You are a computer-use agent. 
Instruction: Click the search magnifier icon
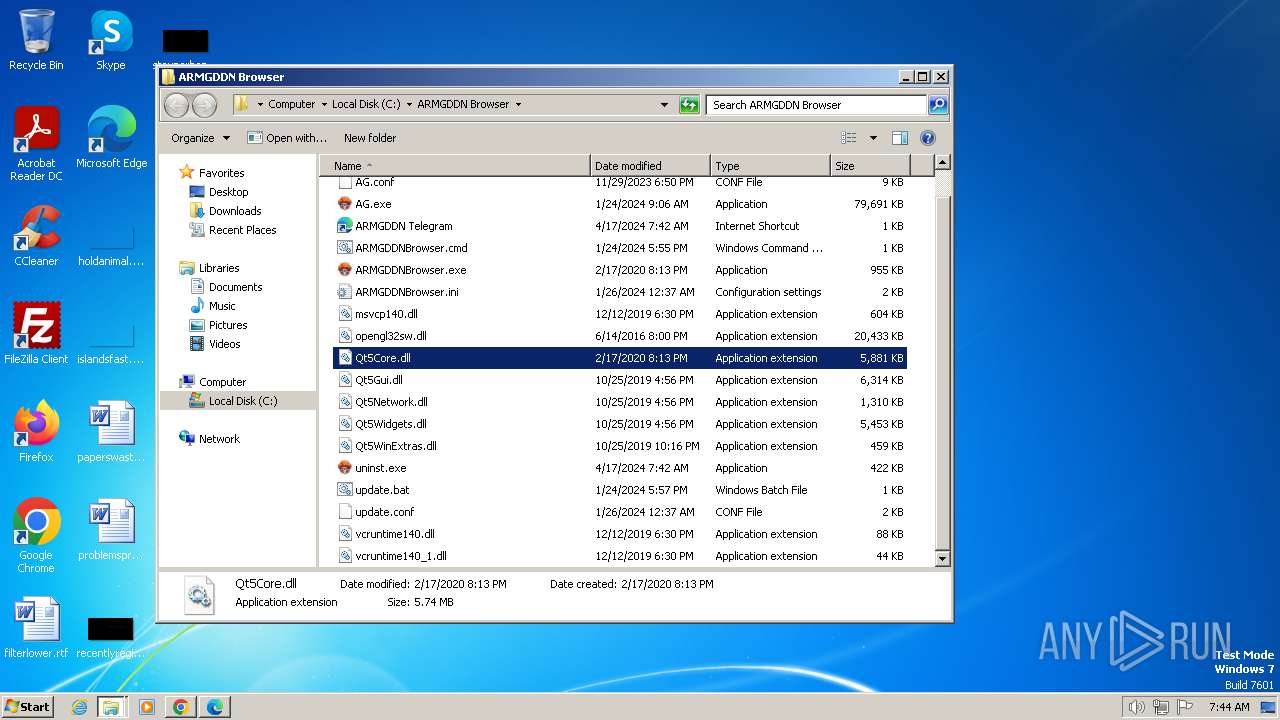(937, 104)
